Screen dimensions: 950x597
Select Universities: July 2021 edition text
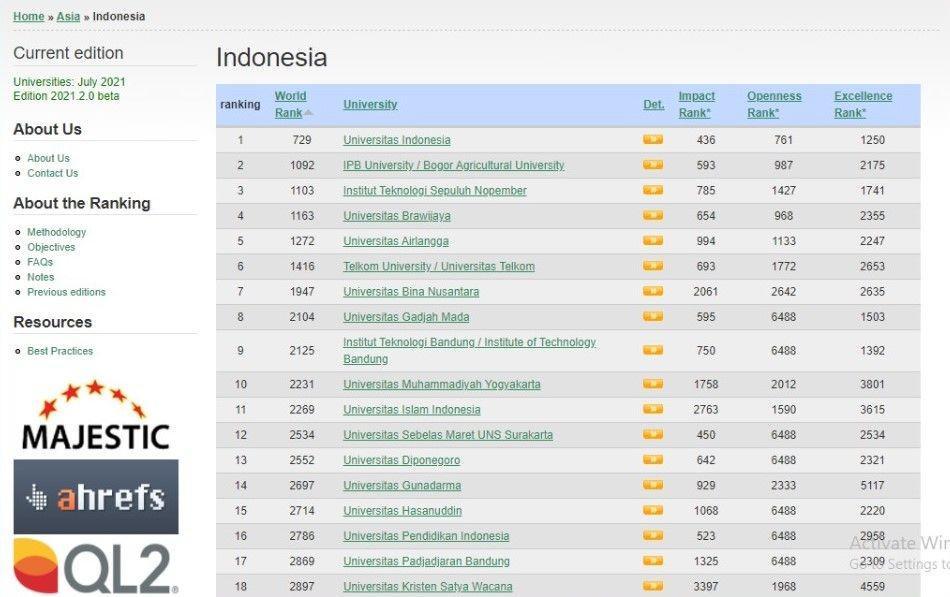coord(69,82)
